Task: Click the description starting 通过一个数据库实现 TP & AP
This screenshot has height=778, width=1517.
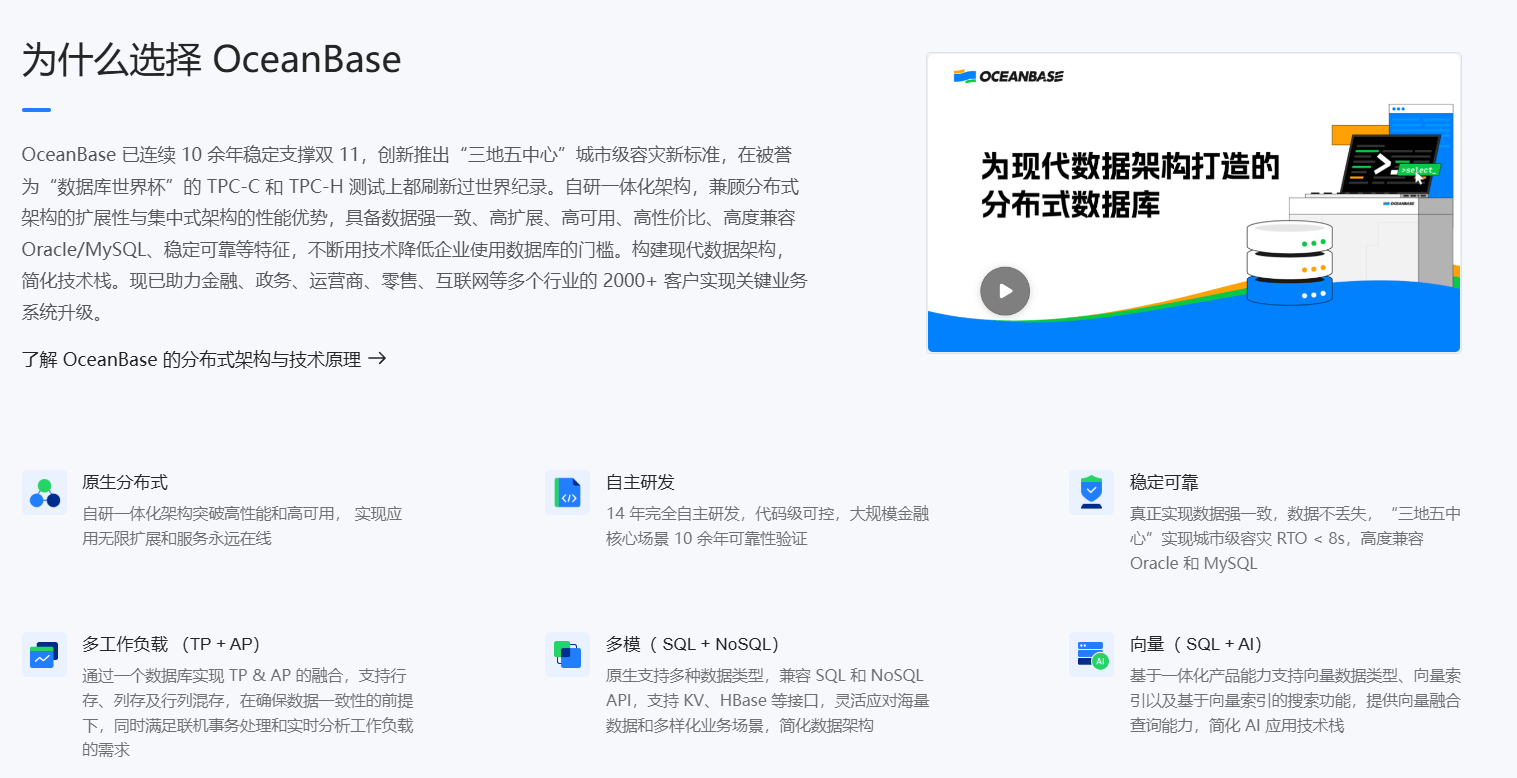Action: [x=248, y=712]
